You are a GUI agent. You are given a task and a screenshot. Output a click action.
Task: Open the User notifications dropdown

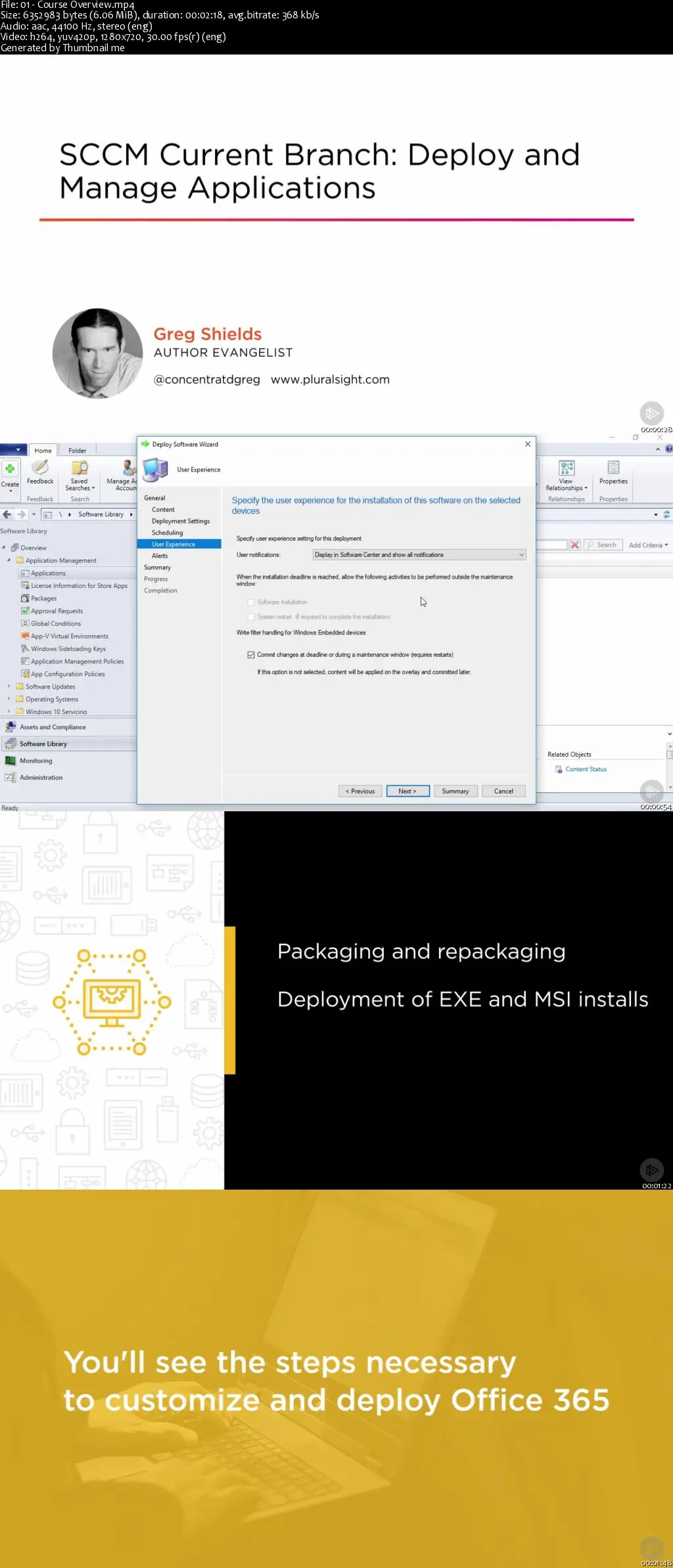point(419,555)
